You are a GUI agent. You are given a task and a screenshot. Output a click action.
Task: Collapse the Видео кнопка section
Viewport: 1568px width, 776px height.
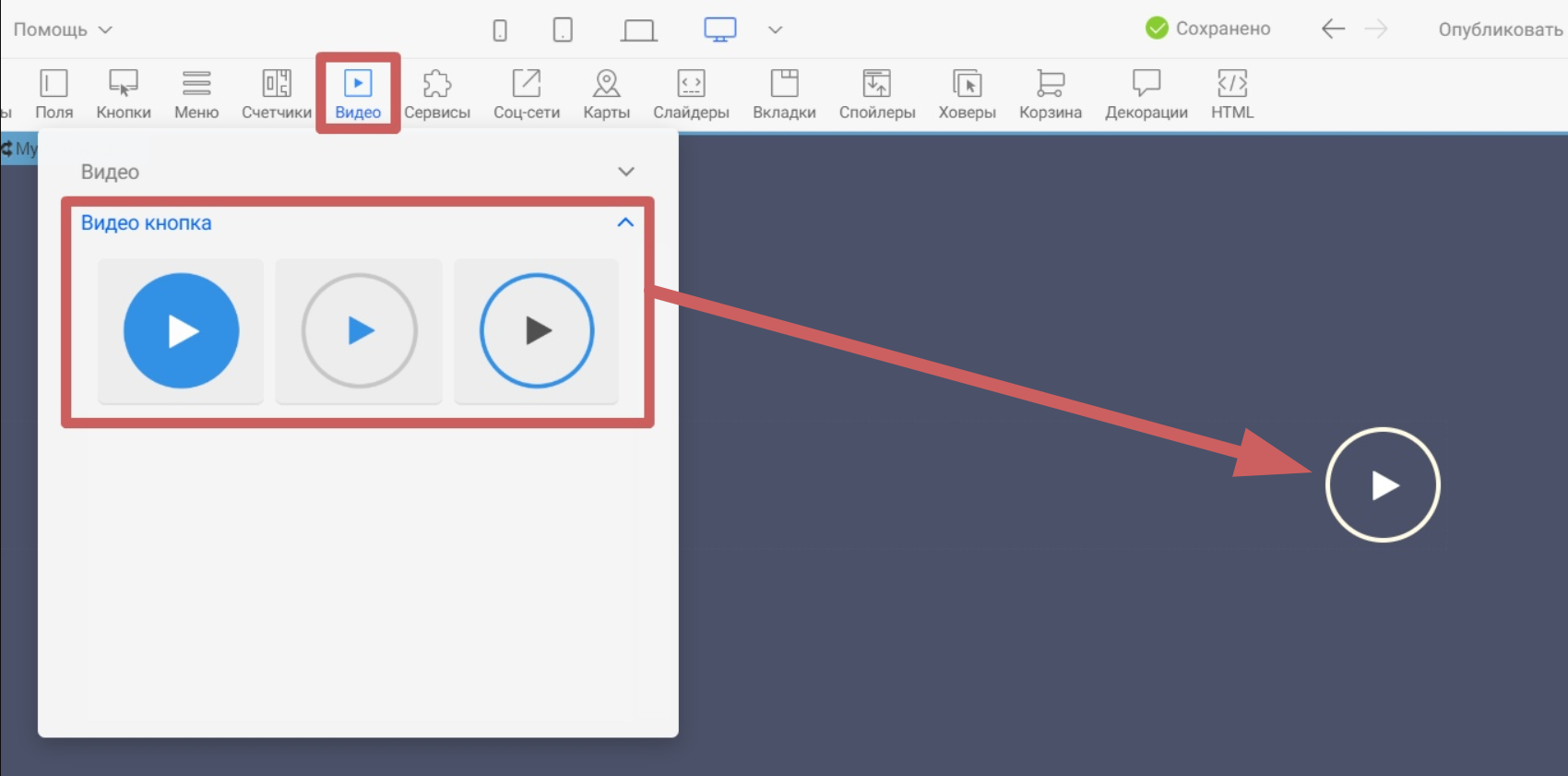625,222
